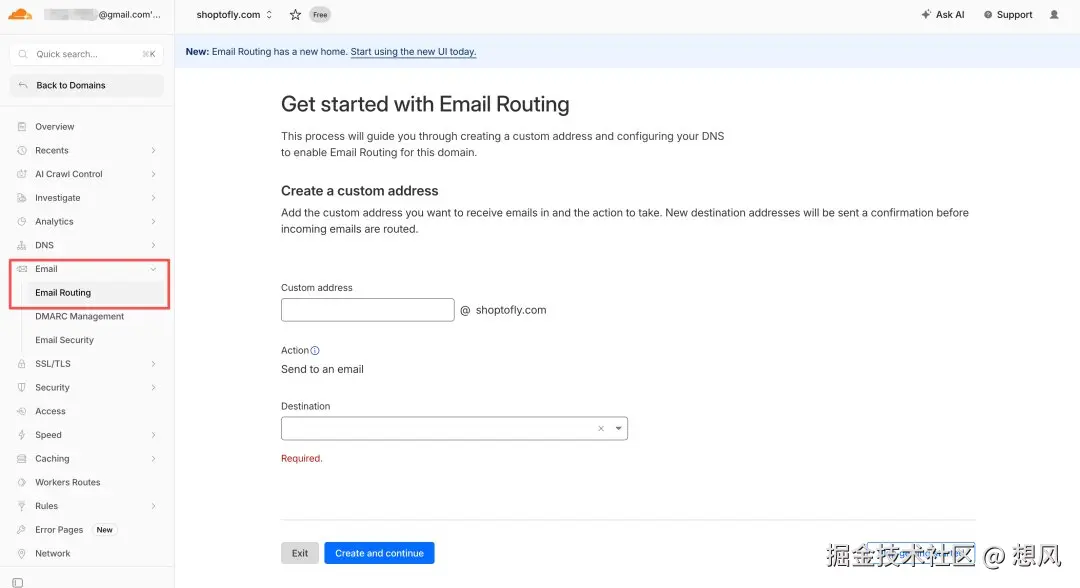Click the Workers Routes icon
Viewport: 1080px width, 588px height.
pyautogui.click(x=21, y=483)
